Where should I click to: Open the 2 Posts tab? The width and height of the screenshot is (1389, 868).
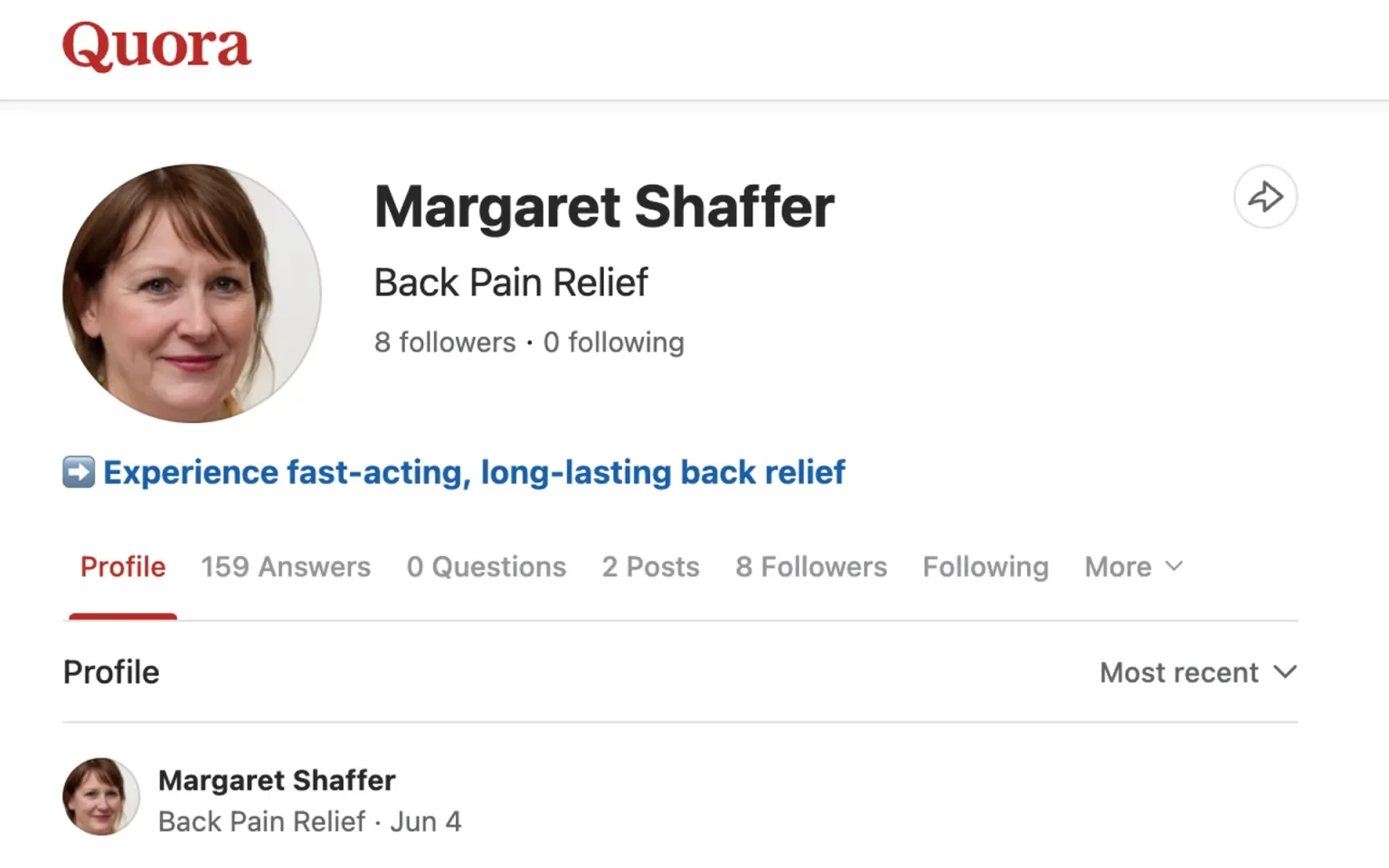[651, 567]
